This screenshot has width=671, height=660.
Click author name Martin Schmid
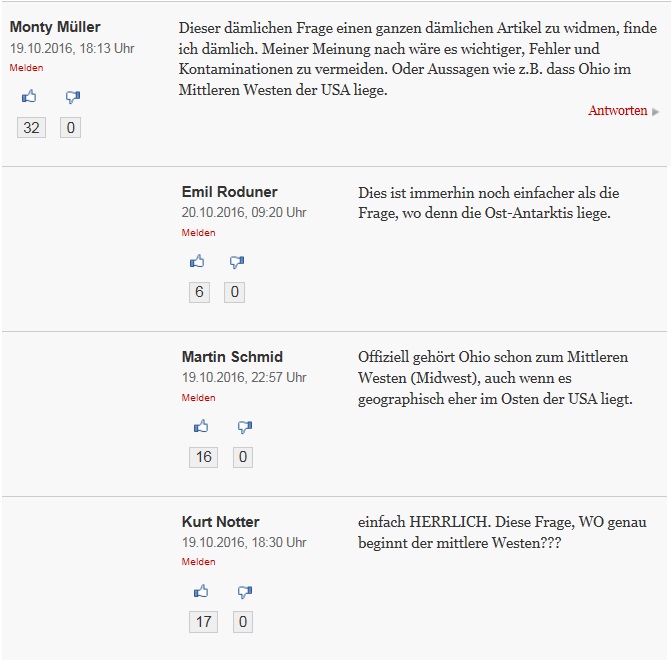(x=232, y=356)
